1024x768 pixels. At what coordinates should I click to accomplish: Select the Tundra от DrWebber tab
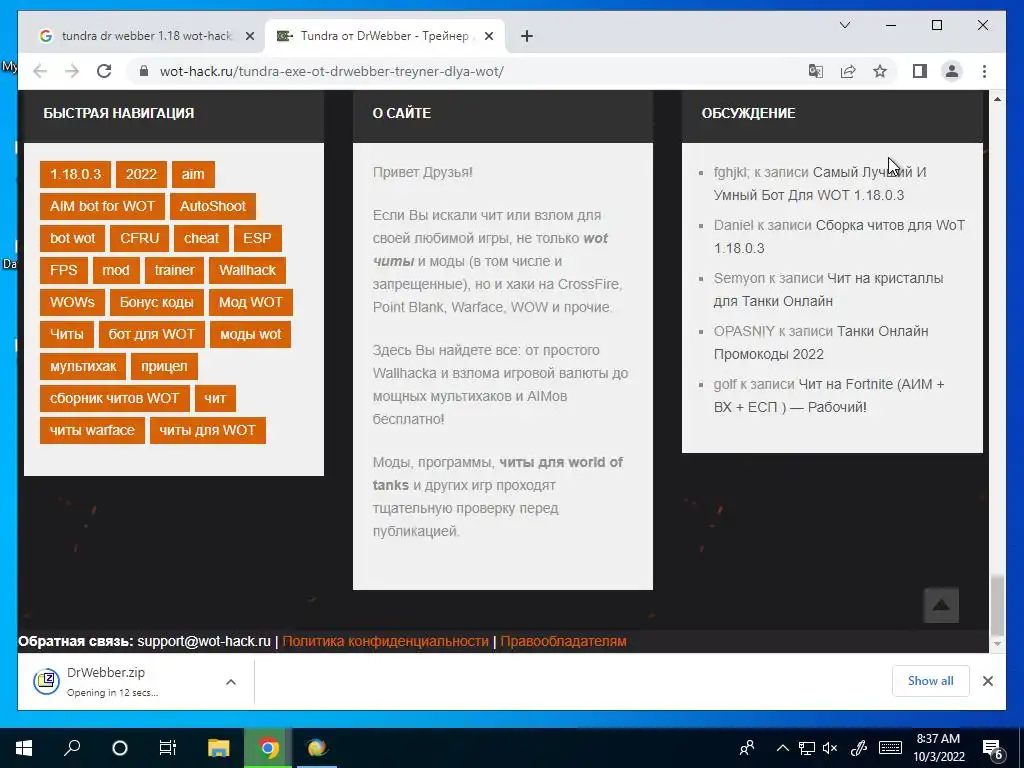point(384,36)
